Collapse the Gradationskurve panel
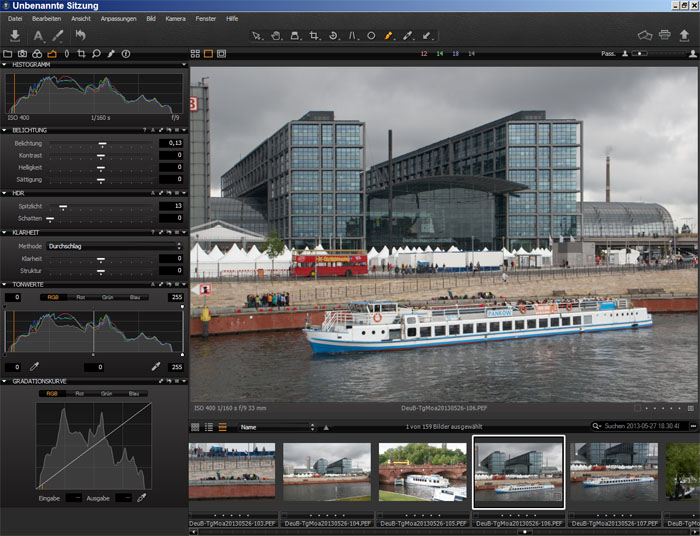This screenshot has width=700, height=536. [4, 381]
